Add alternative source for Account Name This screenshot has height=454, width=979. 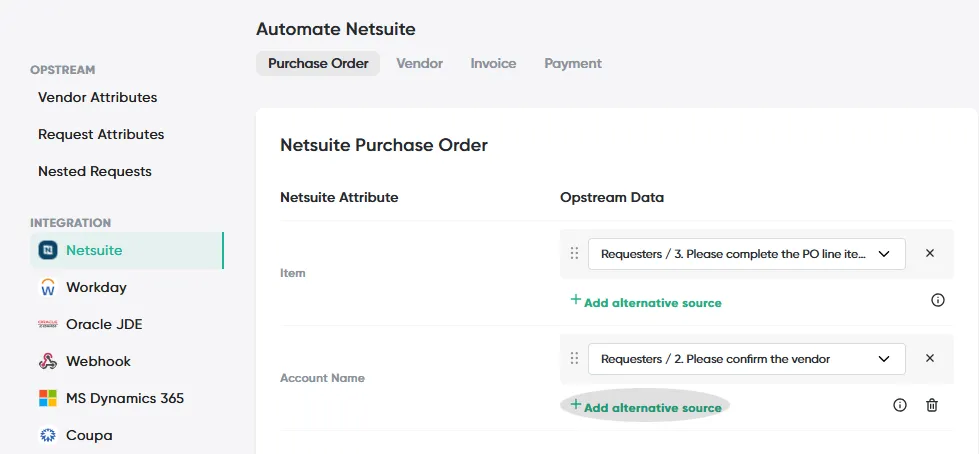point(646,407)
